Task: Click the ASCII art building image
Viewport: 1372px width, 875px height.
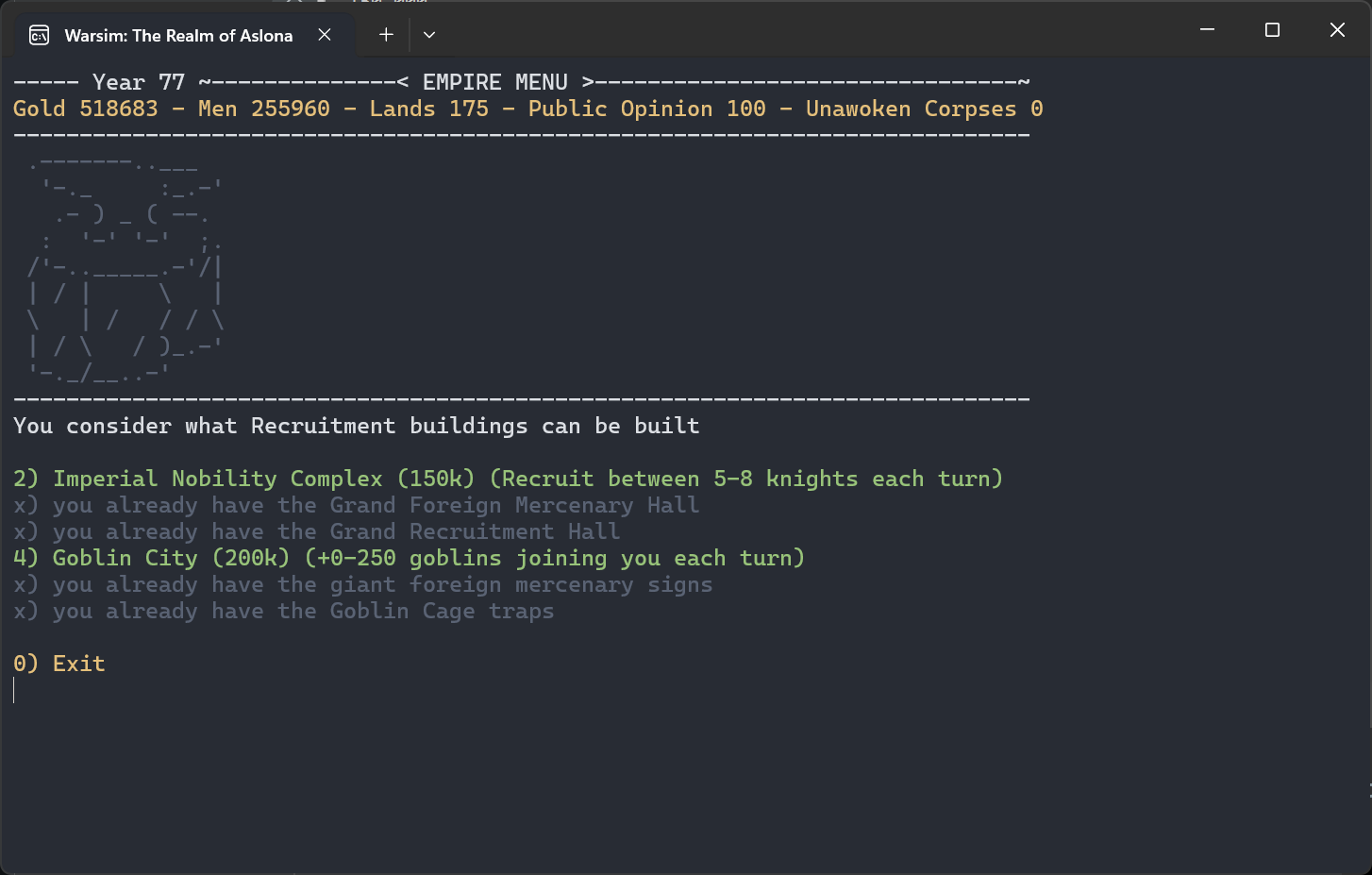Action: click(125, 268)
